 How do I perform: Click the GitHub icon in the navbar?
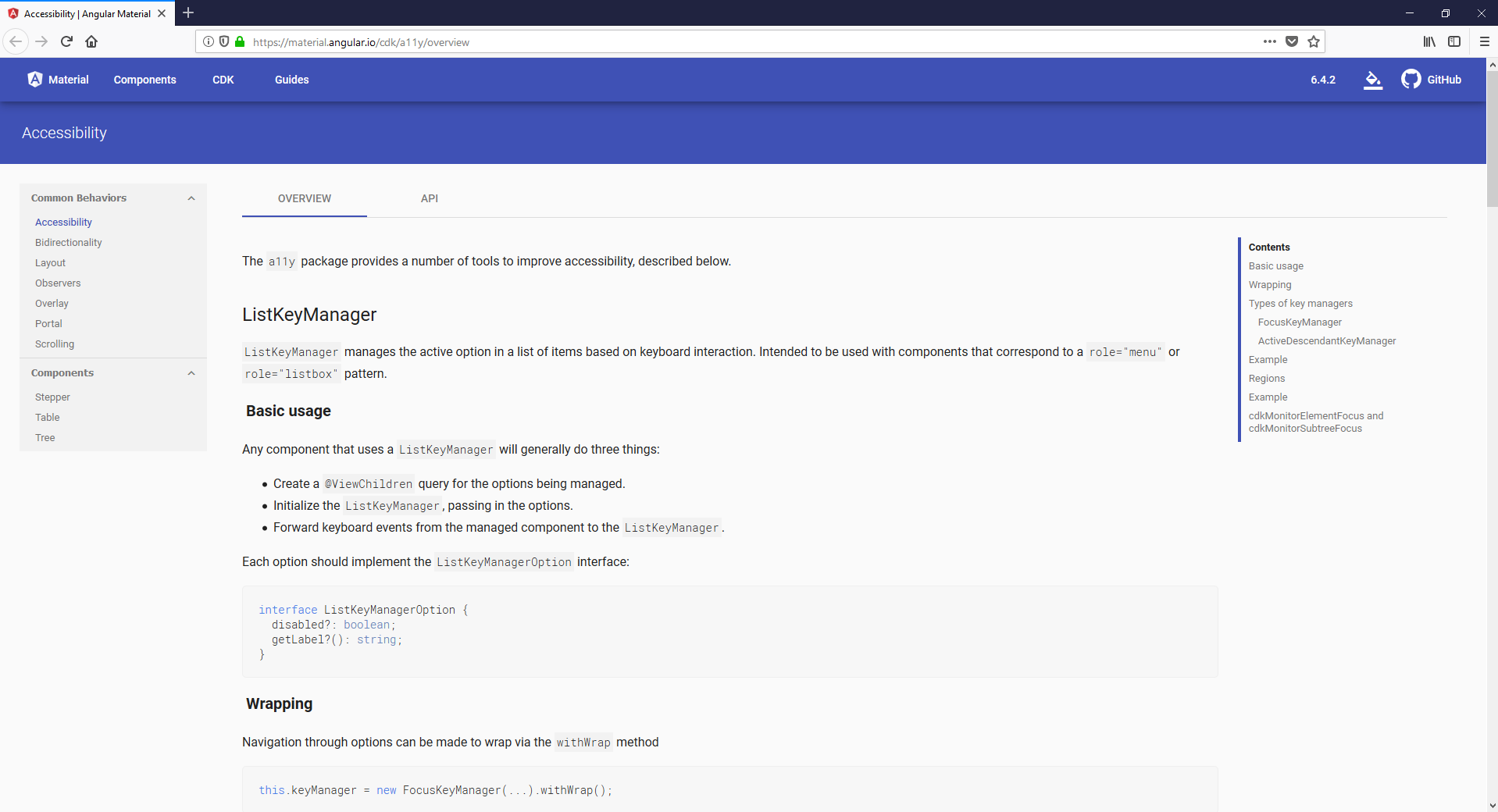pyautogui.click(x=1411, y=79)
